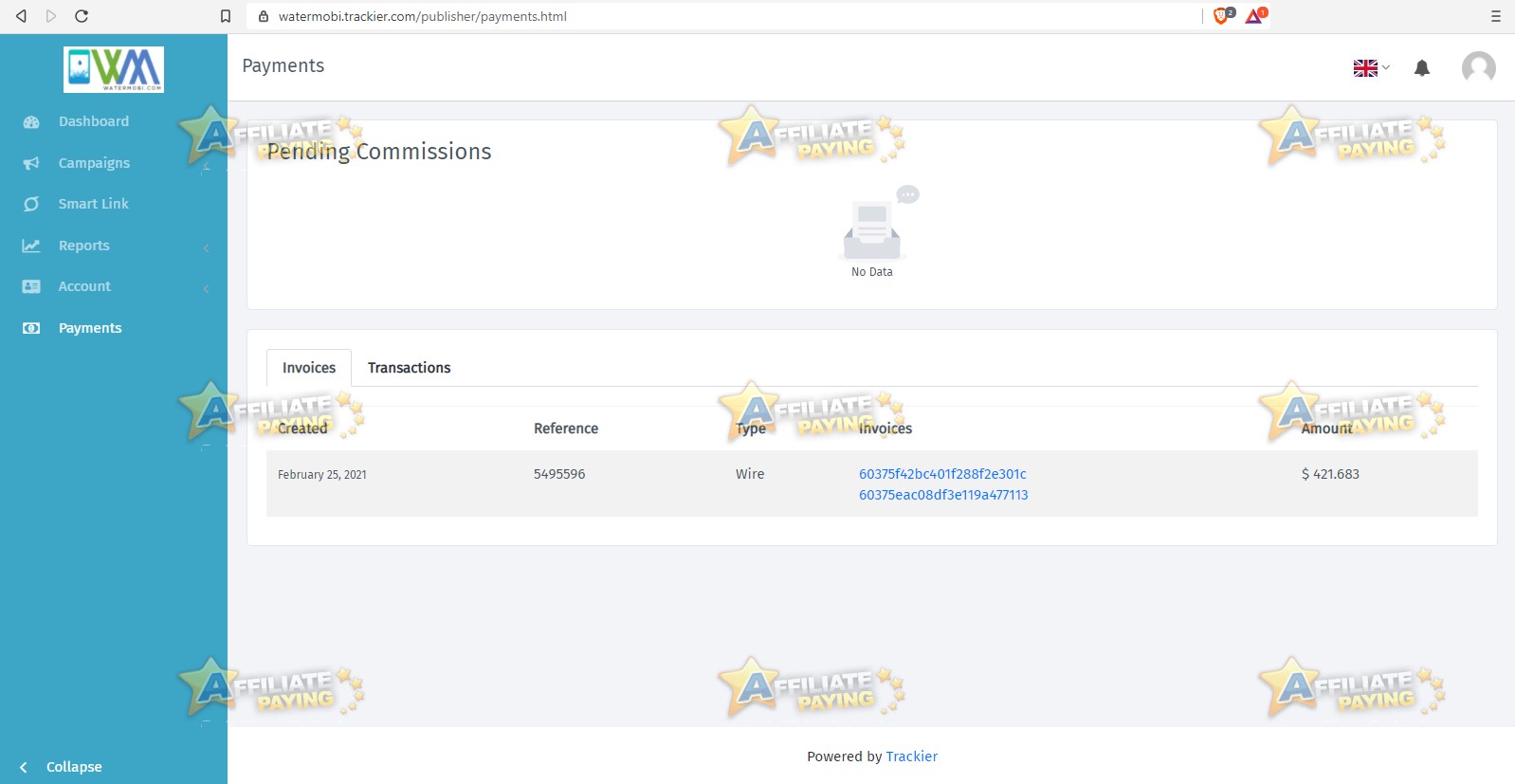Collapse the sidebar with arrow icon

(24, 767)
